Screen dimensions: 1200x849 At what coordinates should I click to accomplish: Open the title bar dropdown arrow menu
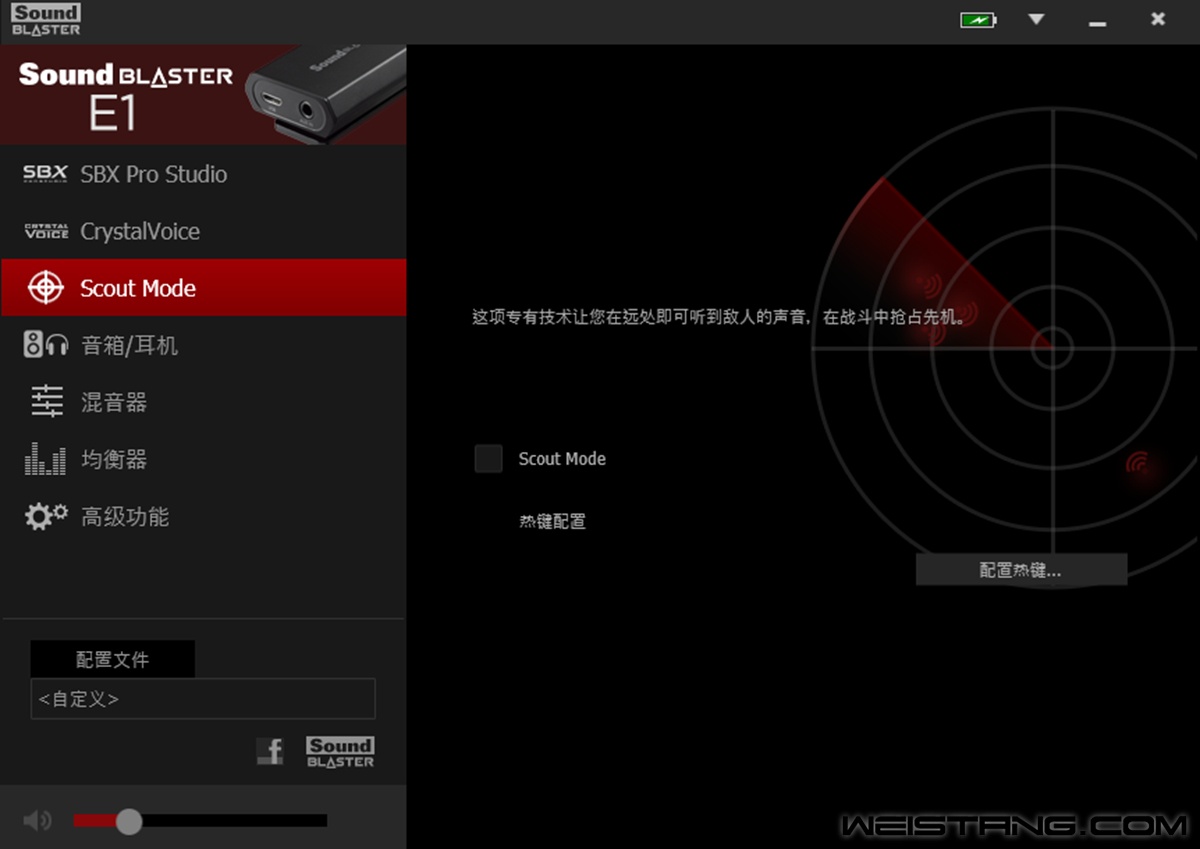tap(1036, 19)
